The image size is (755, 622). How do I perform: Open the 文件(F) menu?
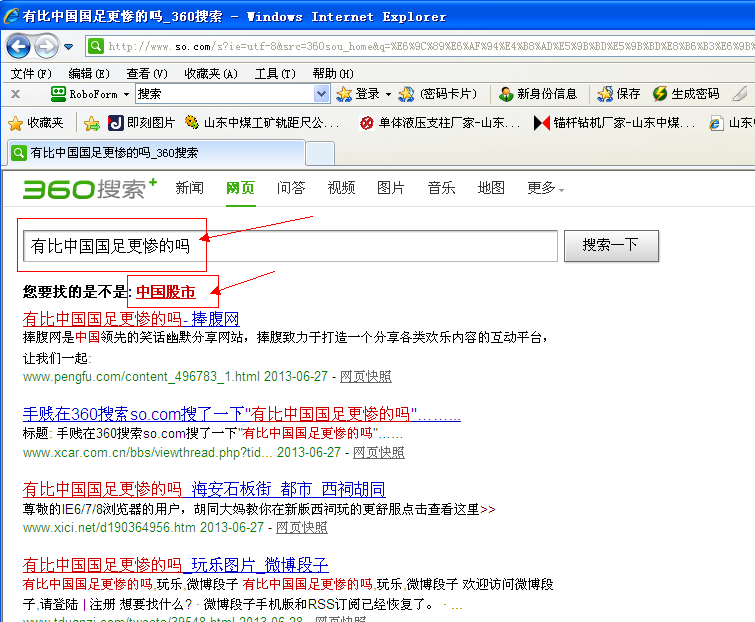31,74
